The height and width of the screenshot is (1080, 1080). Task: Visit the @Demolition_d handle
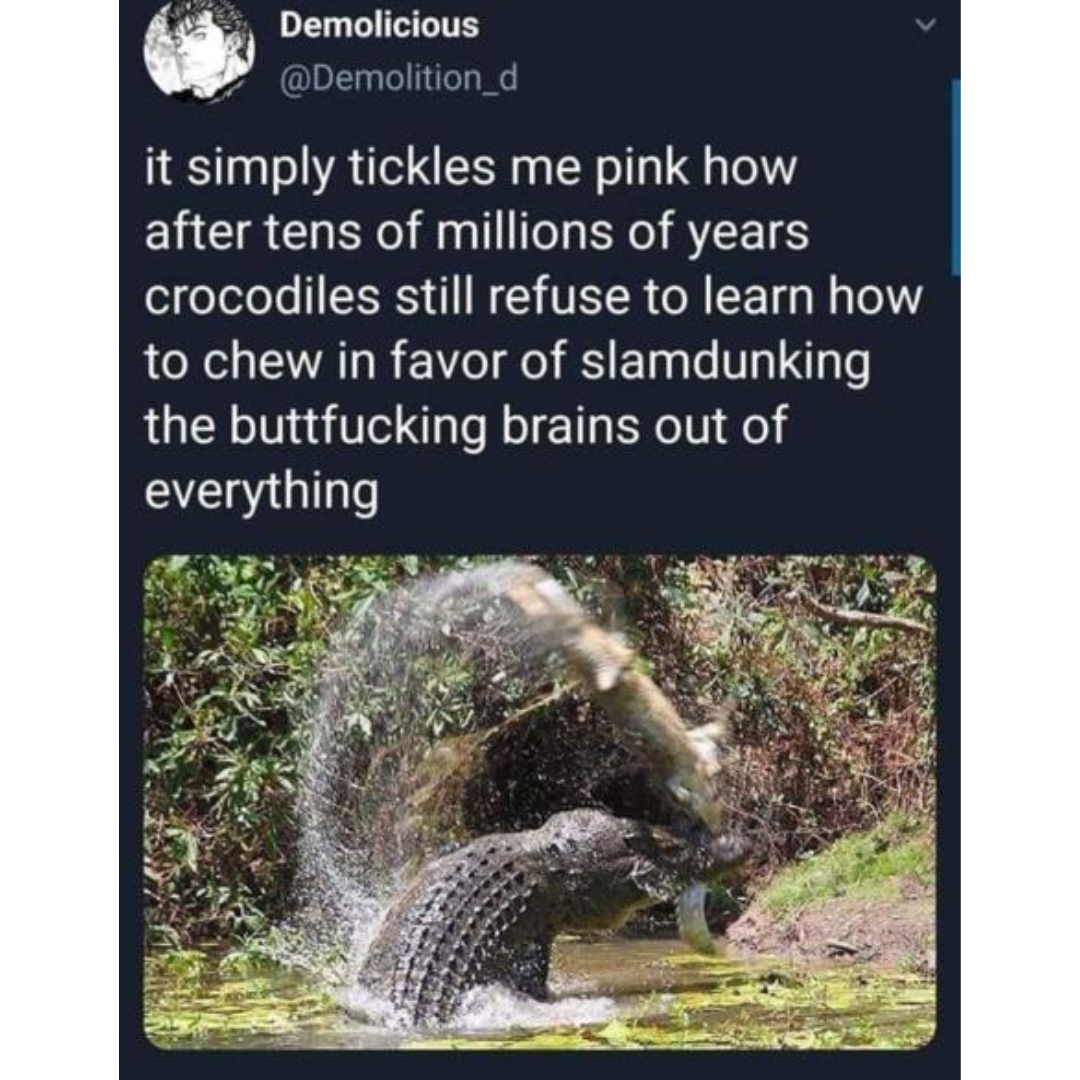pyautogui.click(x=398, y=78)
